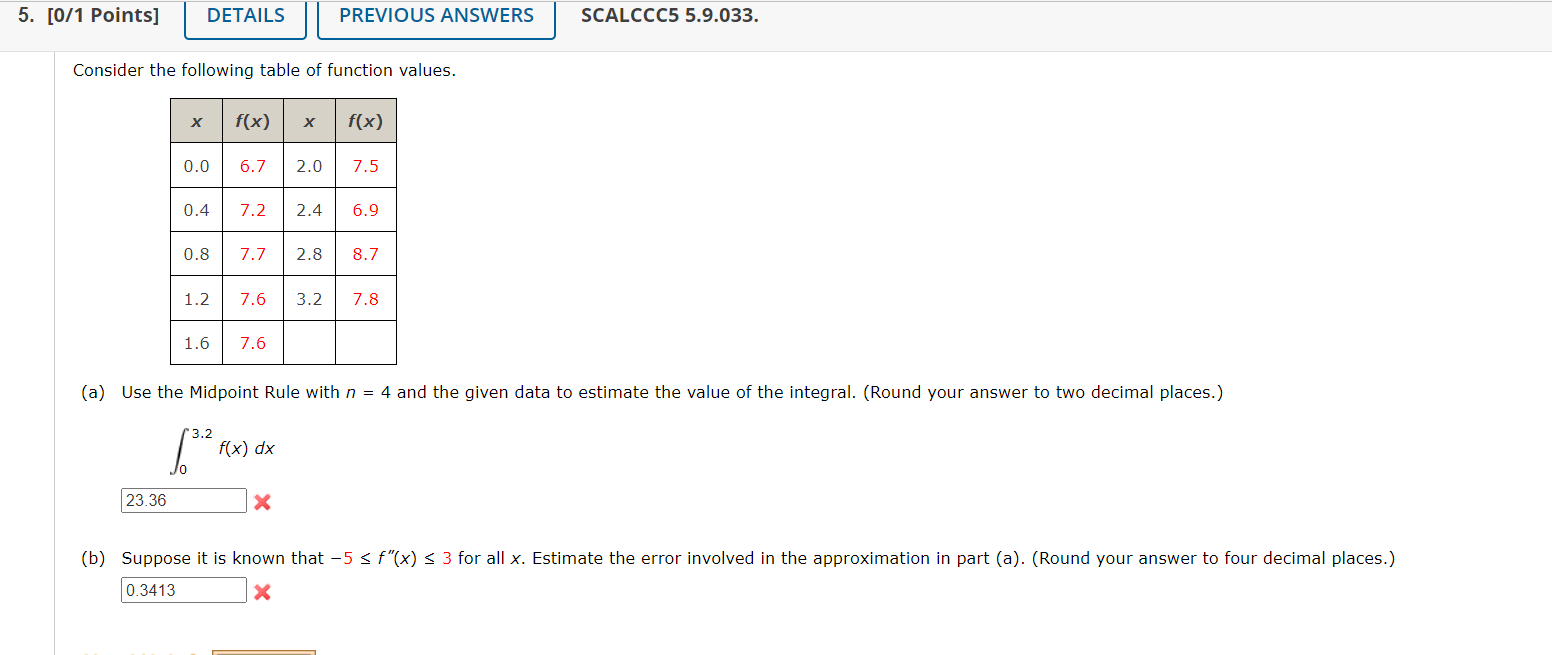The image size is (1552, 655).
Task: Select the cell showing x value 3.2
Action: point(309,298)
